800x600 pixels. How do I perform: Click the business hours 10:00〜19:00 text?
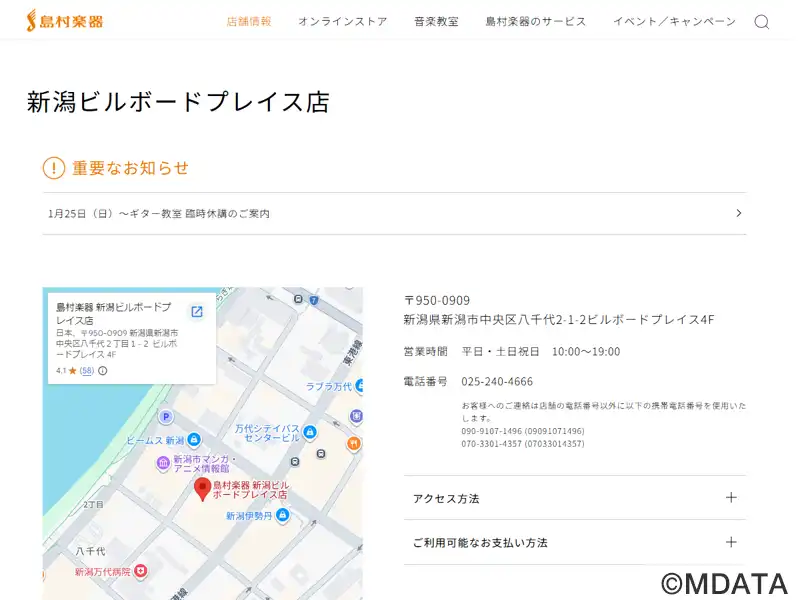pyautogui.click(x=586, y=352)
